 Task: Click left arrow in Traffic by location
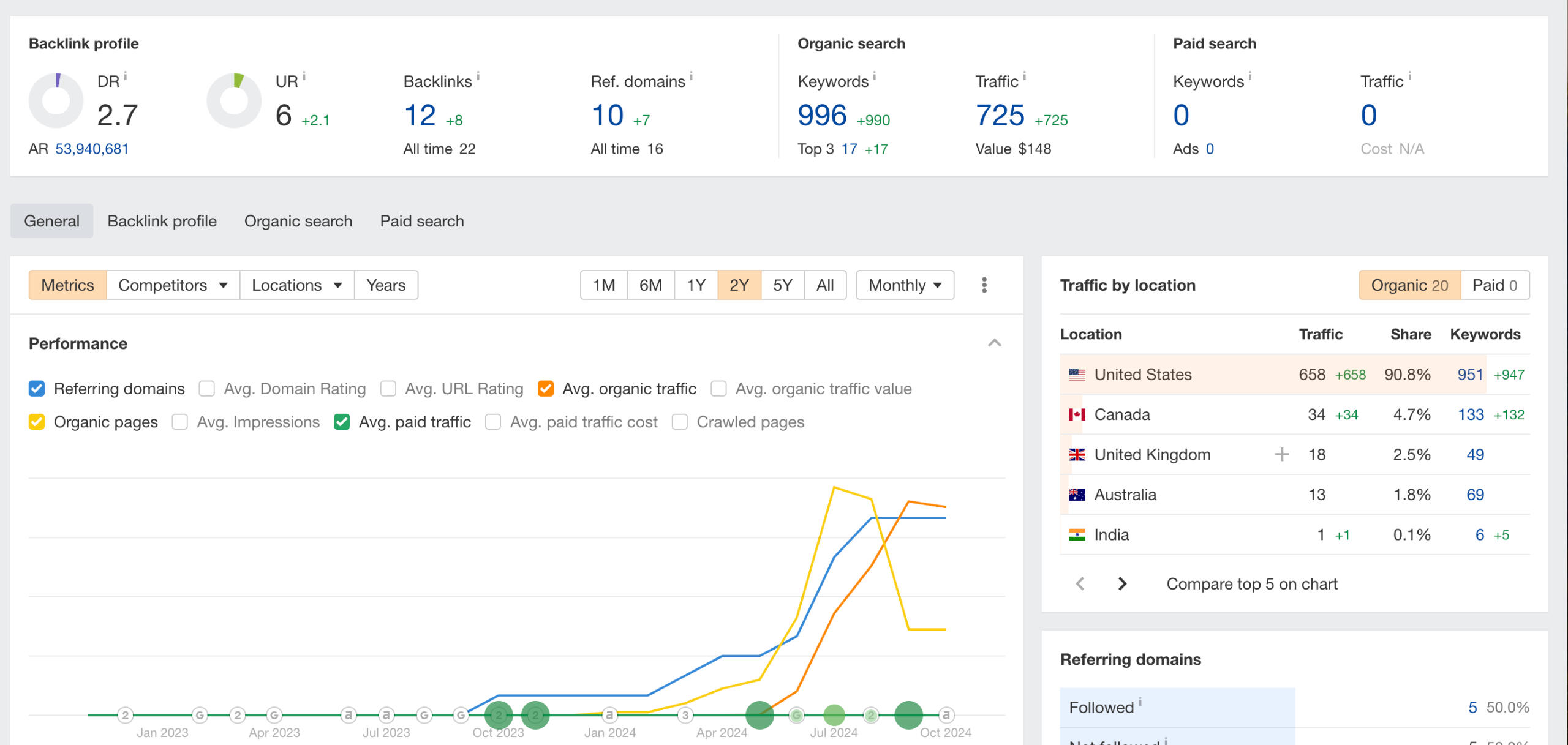(1080, 583)
